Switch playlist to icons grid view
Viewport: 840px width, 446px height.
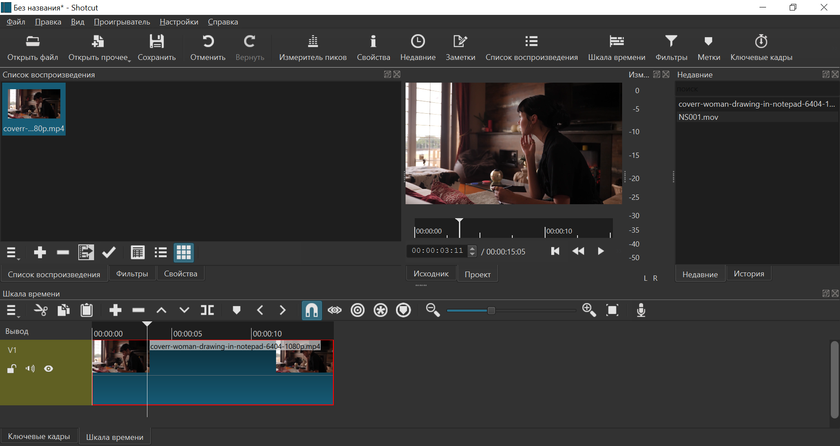184,252
